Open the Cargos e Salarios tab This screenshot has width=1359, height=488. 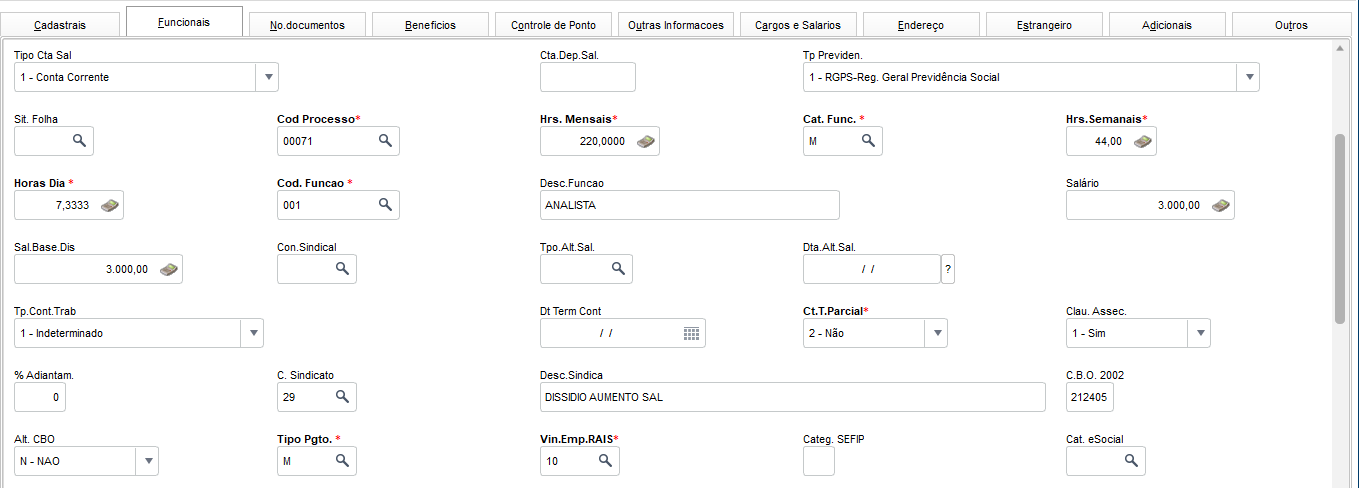coord(798,25)
